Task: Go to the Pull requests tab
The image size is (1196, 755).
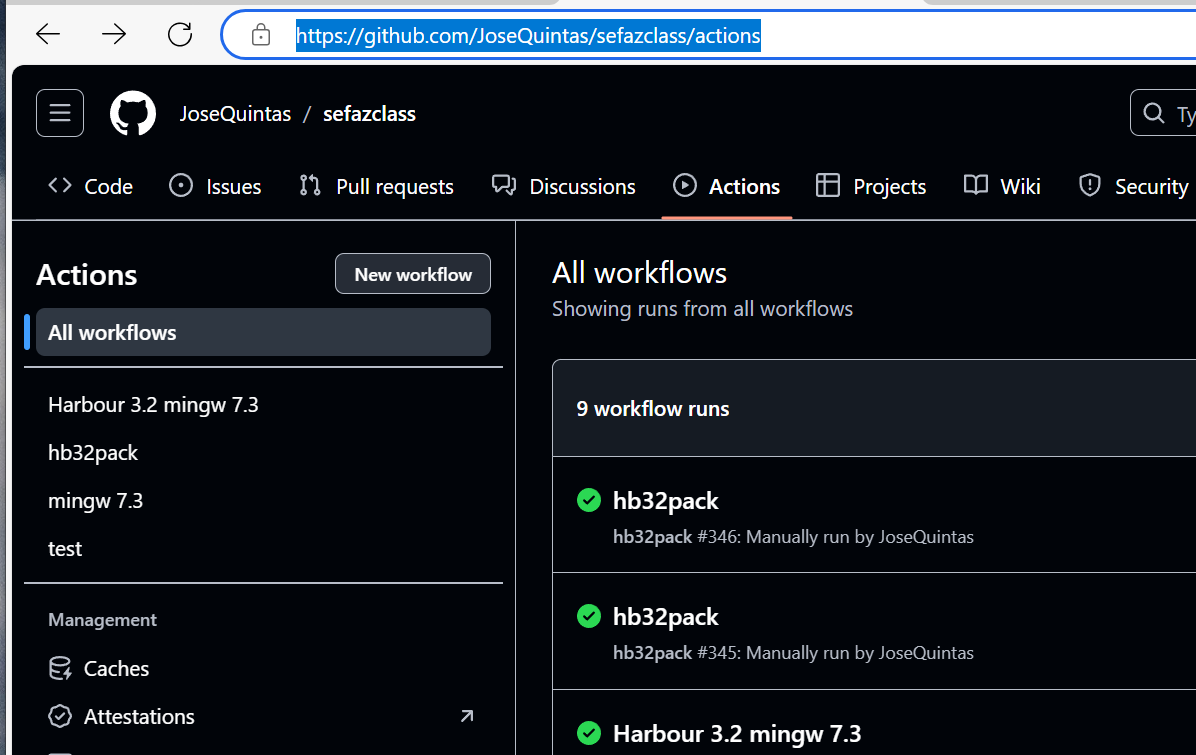Action: [376, 187]
